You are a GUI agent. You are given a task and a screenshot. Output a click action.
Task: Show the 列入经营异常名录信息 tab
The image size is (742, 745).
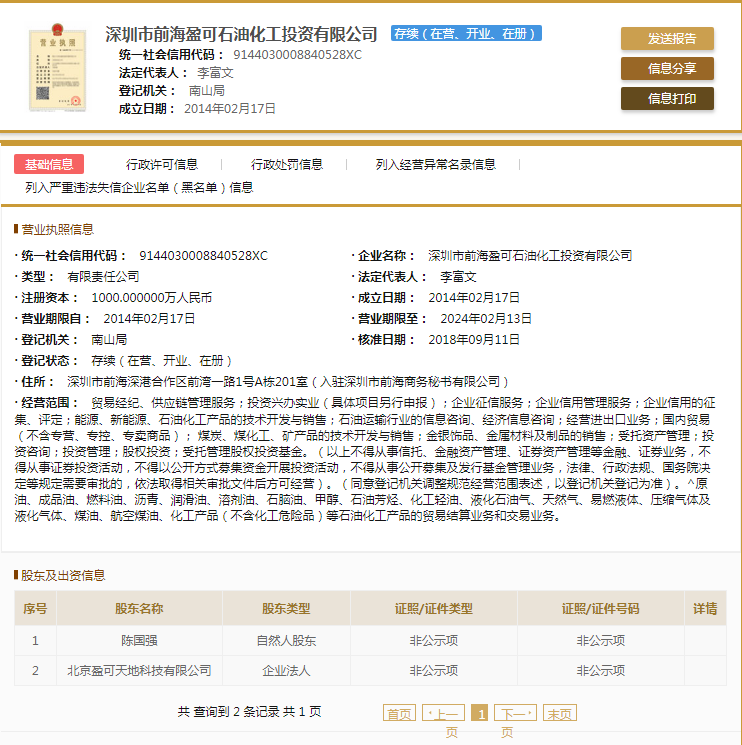[x=435, y=164]
